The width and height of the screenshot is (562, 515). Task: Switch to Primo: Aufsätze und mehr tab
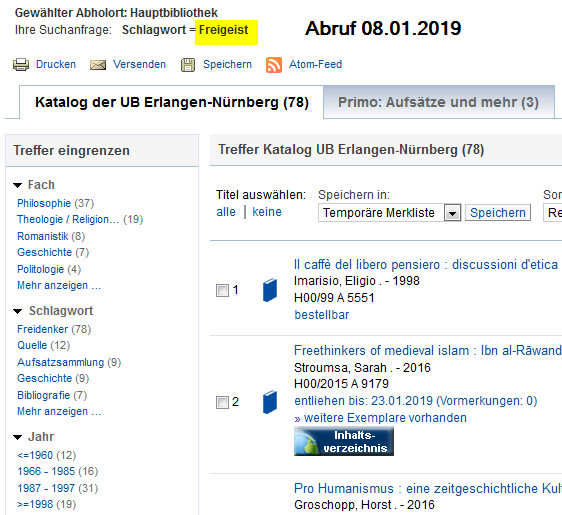tap(439, 102)
